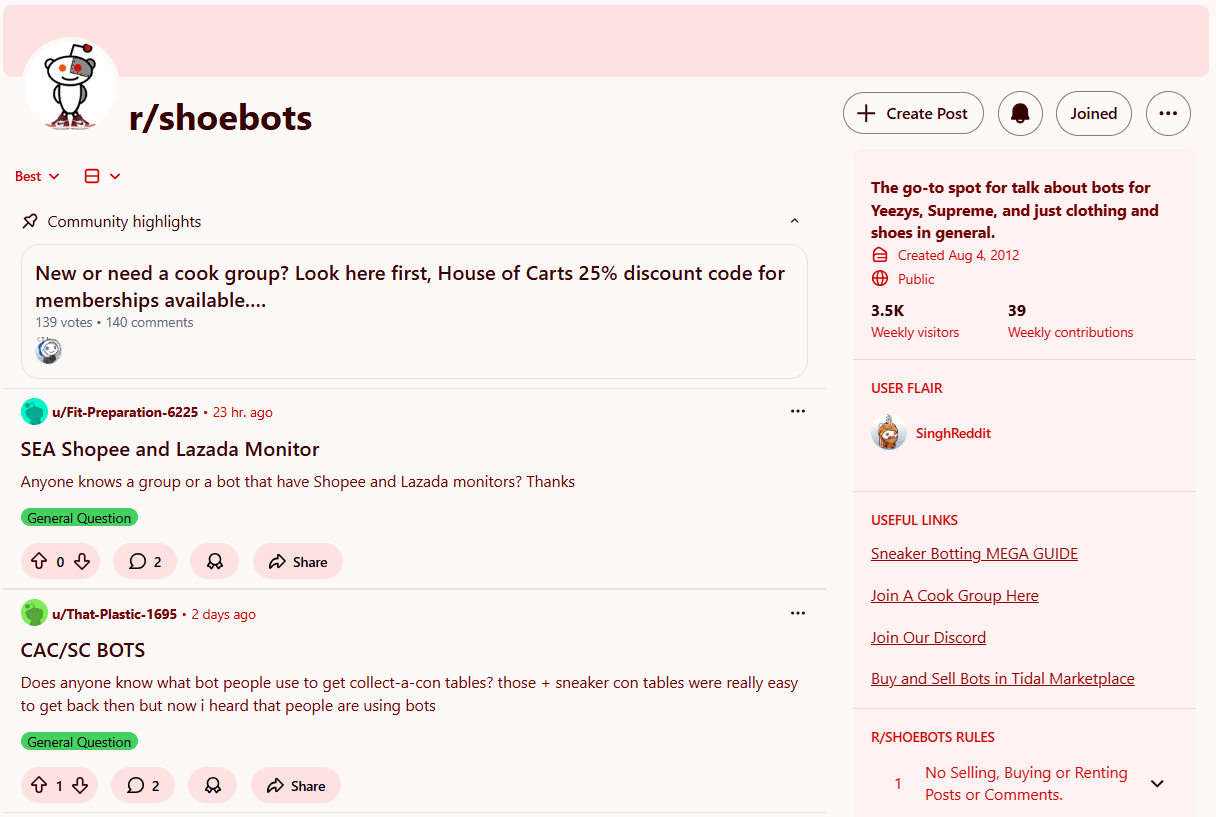This screenshot has width=1216, height=817.
Task: Click Create Post
Action: [912, 113]
